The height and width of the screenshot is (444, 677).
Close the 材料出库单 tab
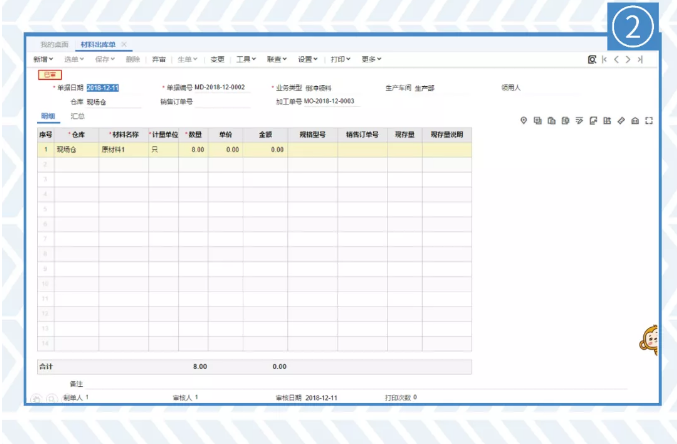pyautogui.click(x=124, y=45)
